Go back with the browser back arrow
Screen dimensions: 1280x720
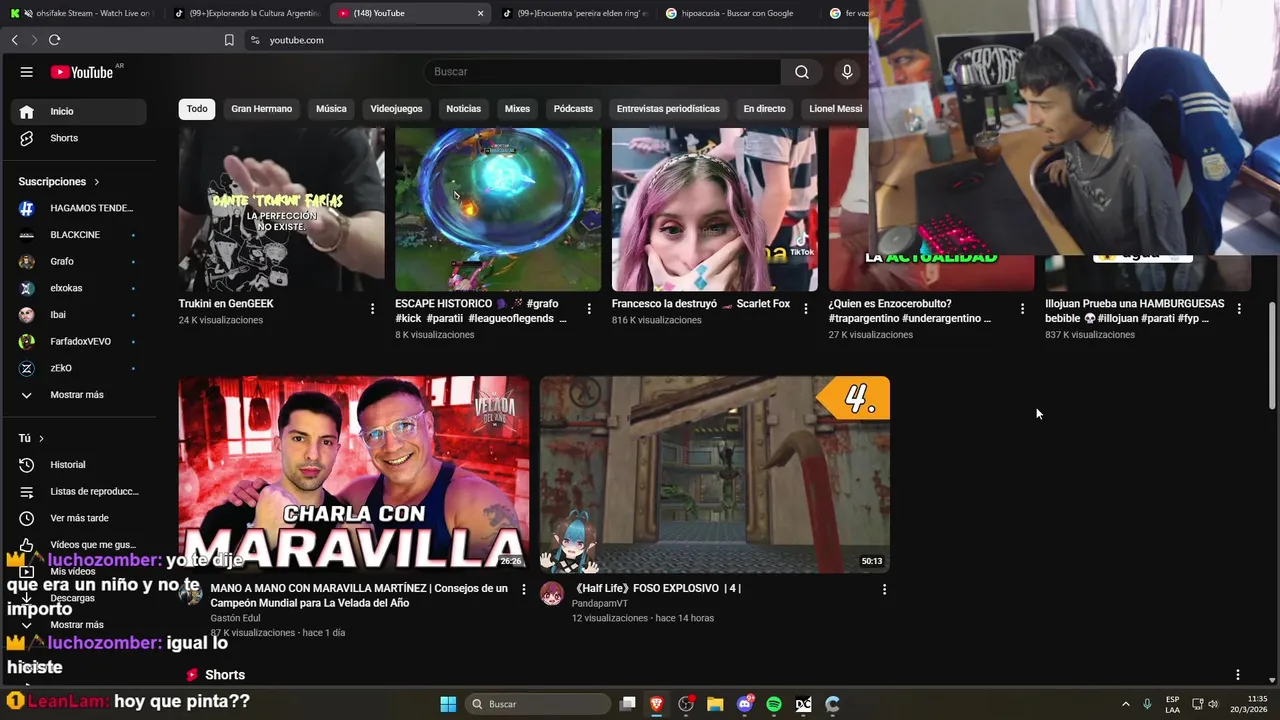coord(14,40)
